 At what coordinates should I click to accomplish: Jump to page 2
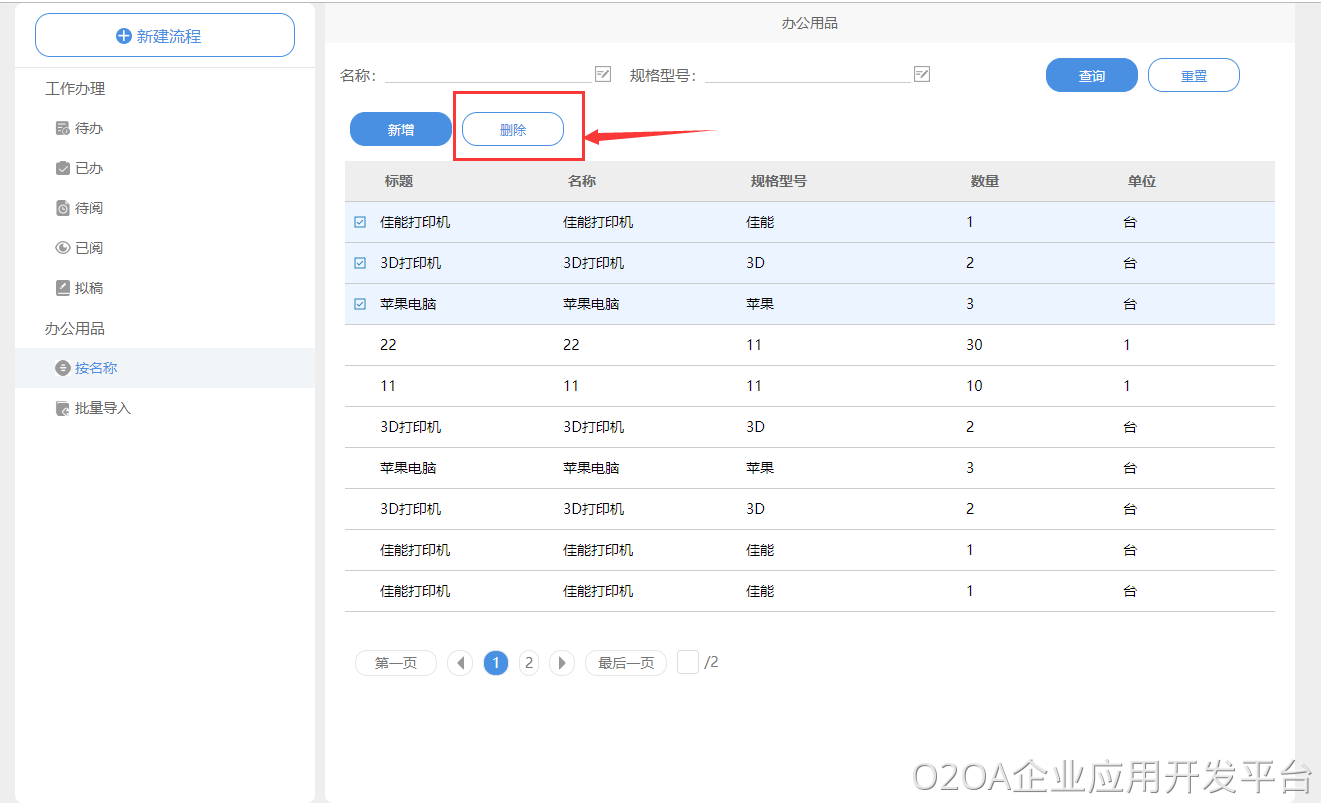(529, 663)
